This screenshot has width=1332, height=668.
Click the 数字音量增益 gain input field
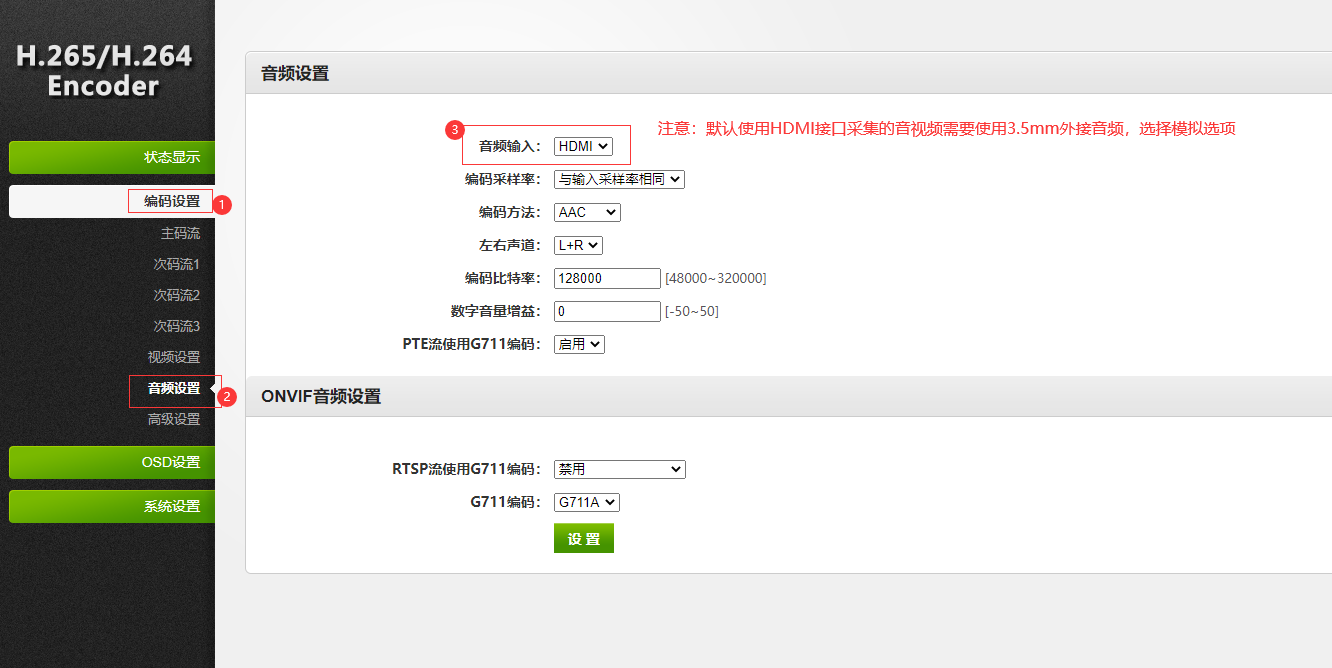point(606,311)
